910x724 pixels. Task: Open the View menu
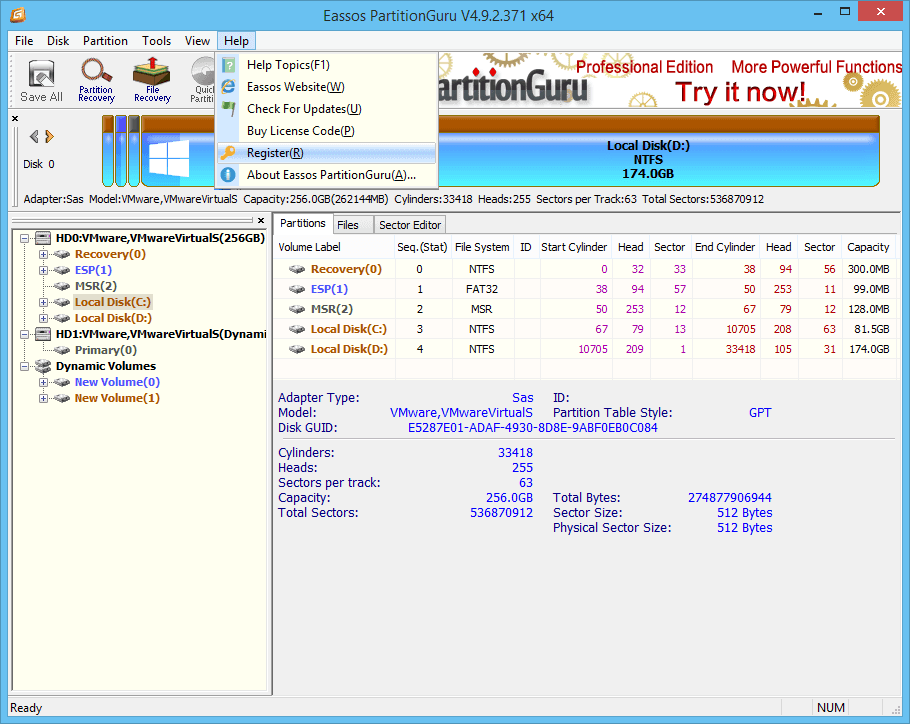[x=197, y=41]
